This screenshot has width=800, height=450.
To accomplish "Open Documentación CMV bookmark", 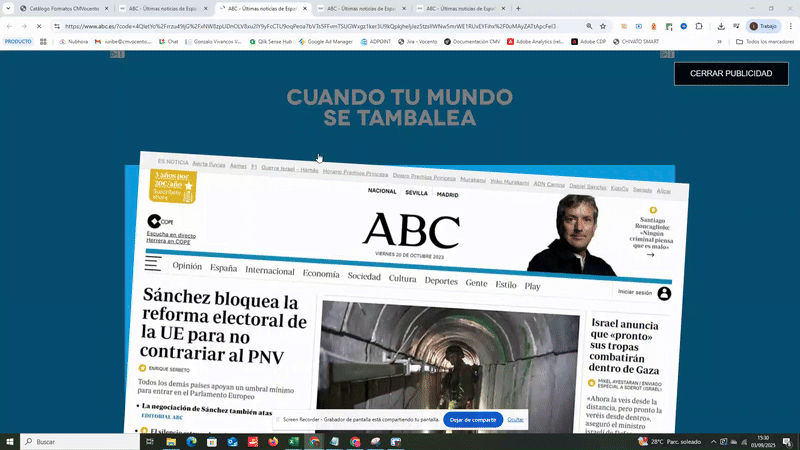I will 472,41.
